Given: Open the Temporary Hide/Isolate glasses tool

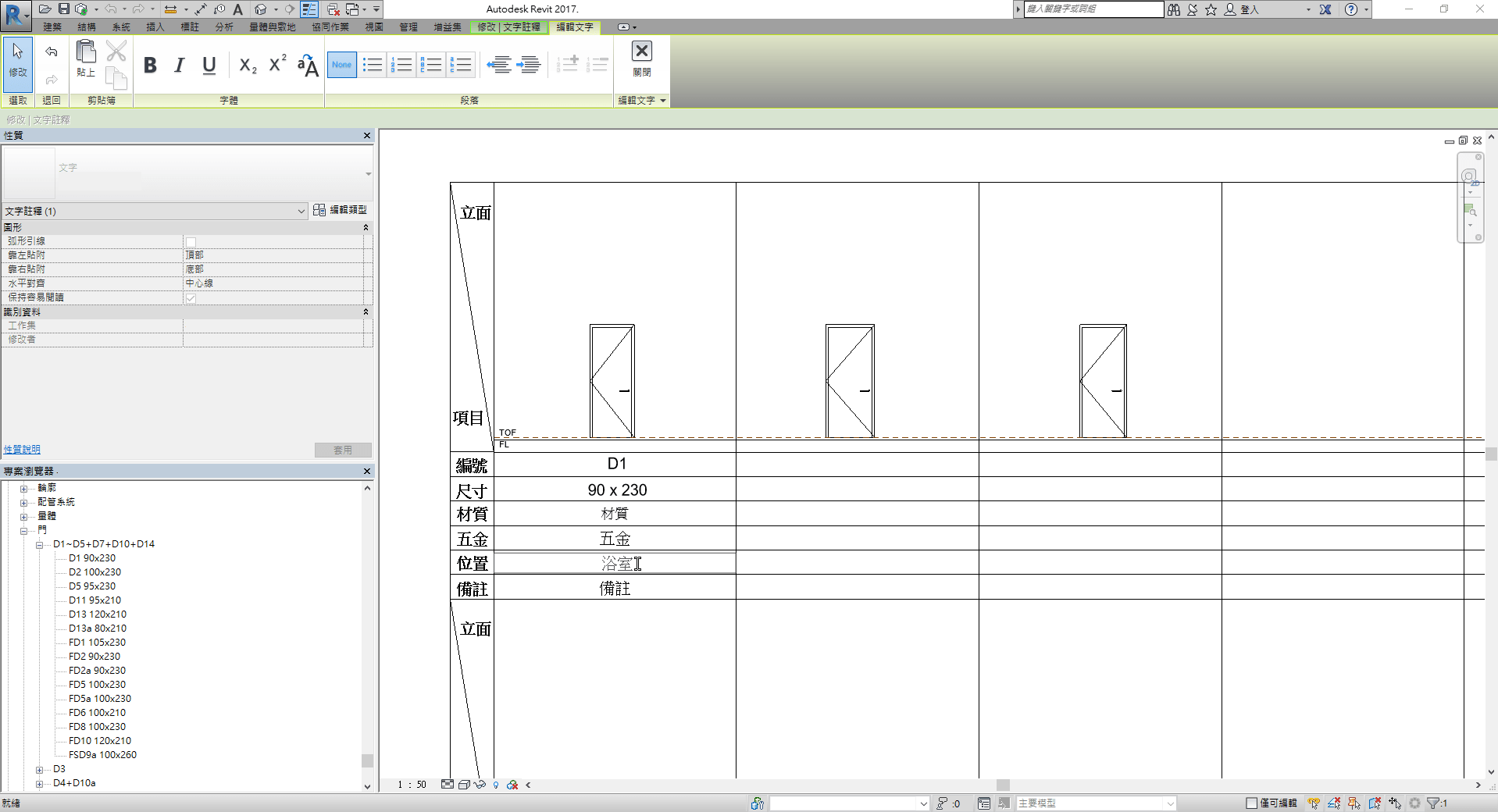Looking at the screenshot, I should point(480,785).
